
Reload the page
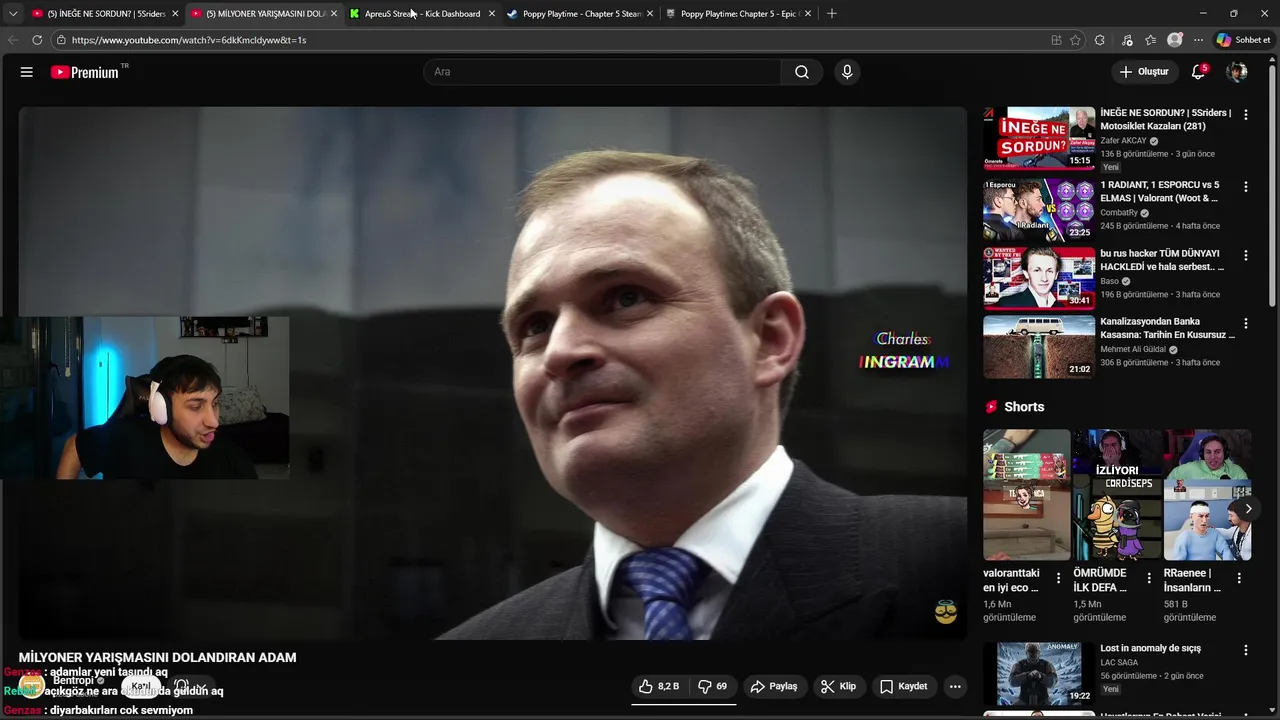tap(37, 40)
